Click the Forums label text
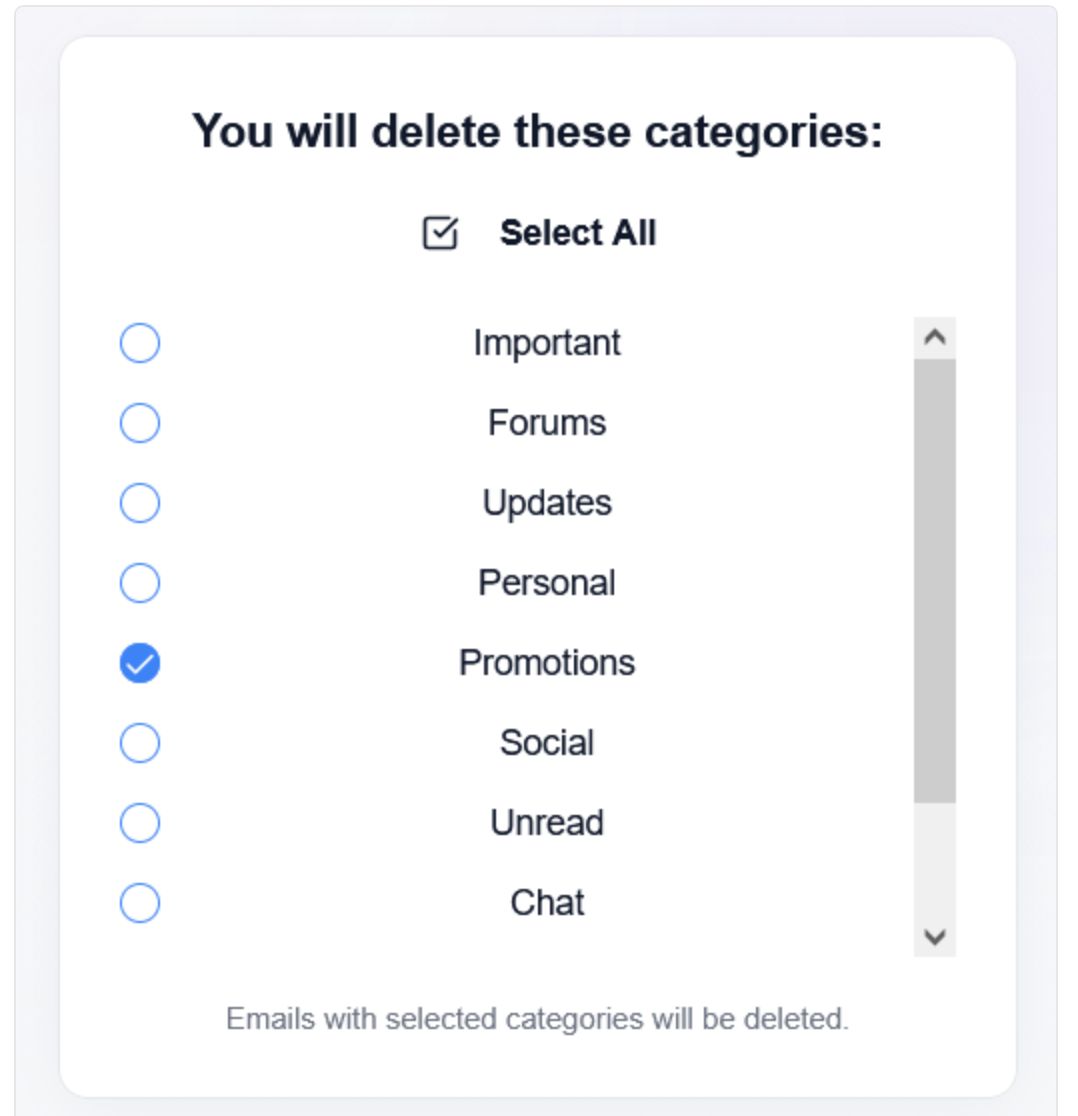The width and height of the screenshot is (1078, 1116). (x=547, y=423)
